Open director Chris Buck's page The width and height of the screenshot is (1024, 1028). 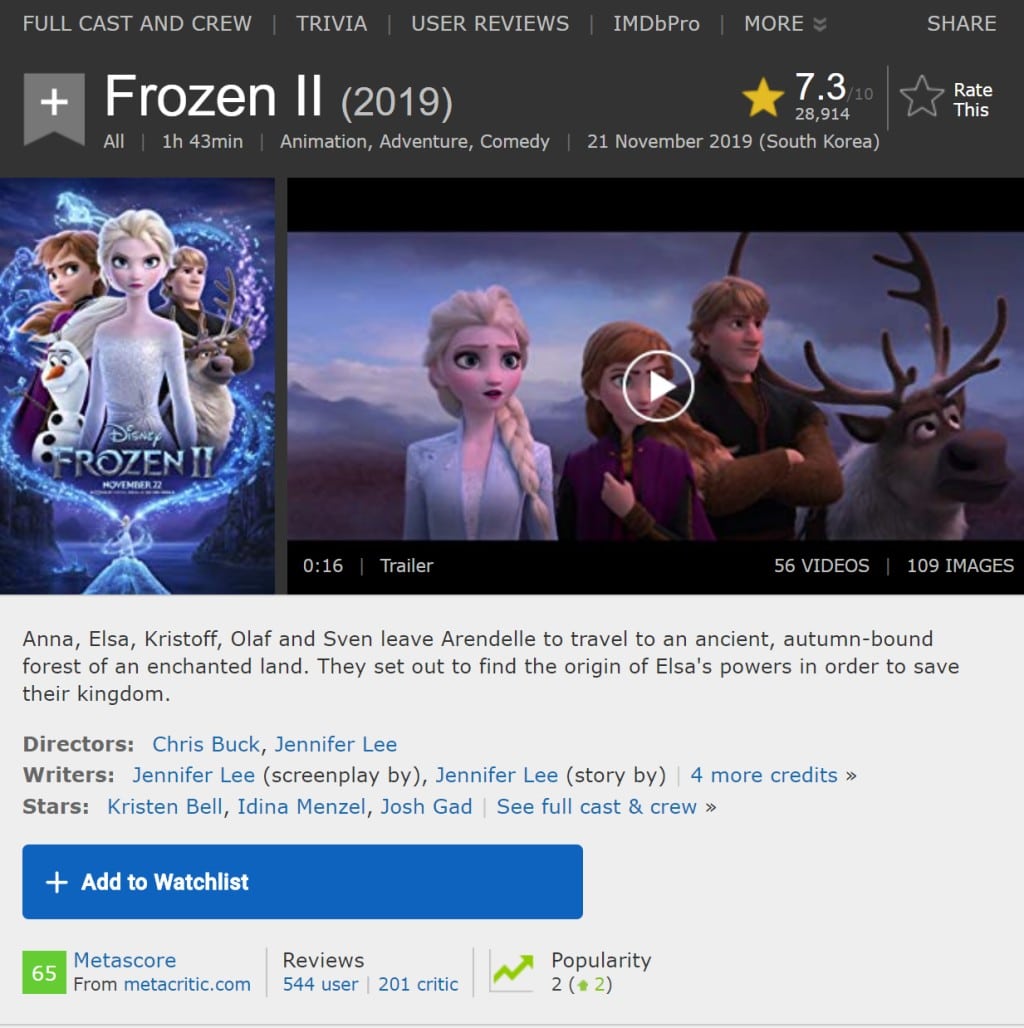coord(206,744)
